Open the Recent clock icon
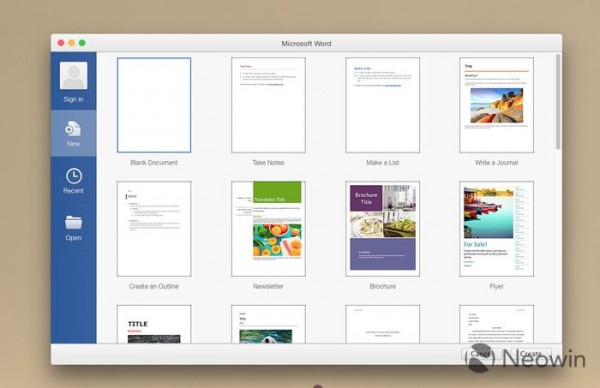 (73, 176)
